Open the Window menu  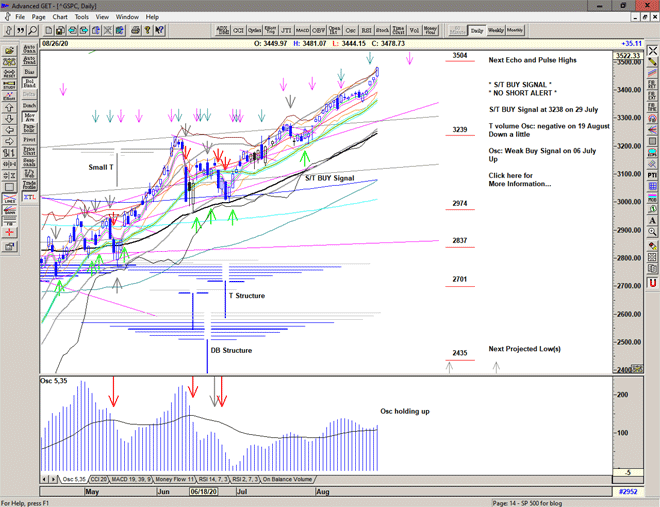click(x=127, y=17)
